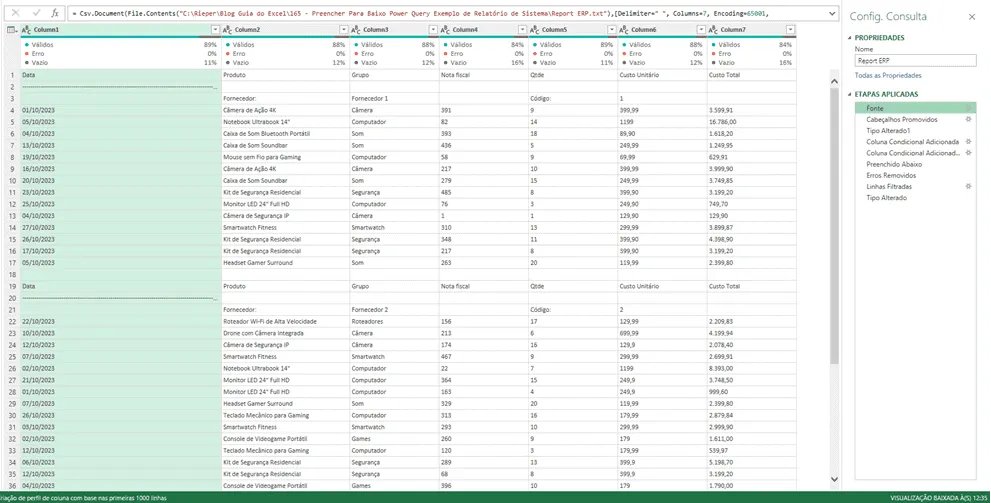
Task: Open settings gear for the Fonte step
Action: [x=968, y=108]
